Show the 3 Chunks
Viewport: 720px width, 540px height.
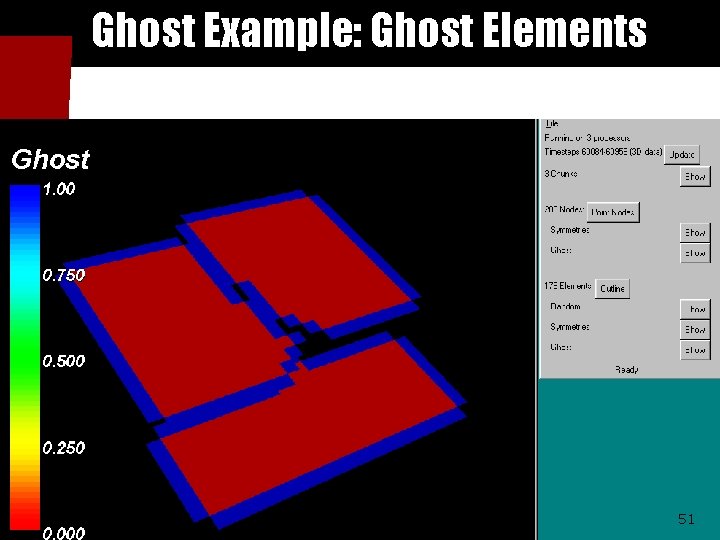click(695, 176)
